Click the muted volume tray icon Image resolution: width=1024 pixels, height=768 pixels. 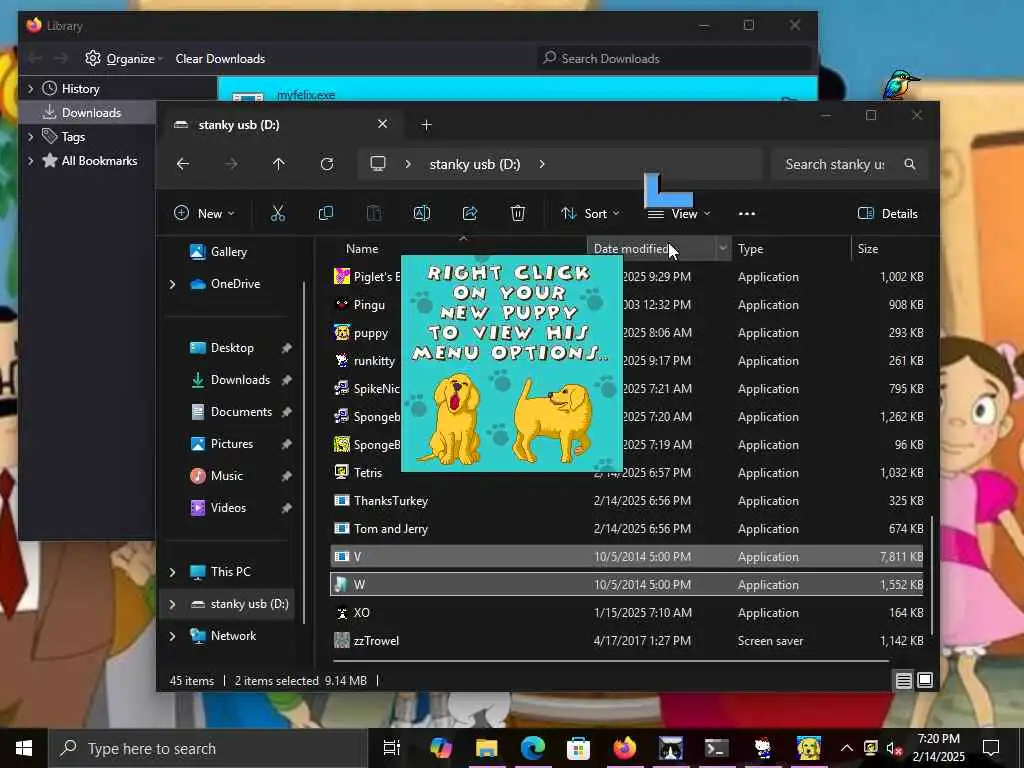point(894,748)
